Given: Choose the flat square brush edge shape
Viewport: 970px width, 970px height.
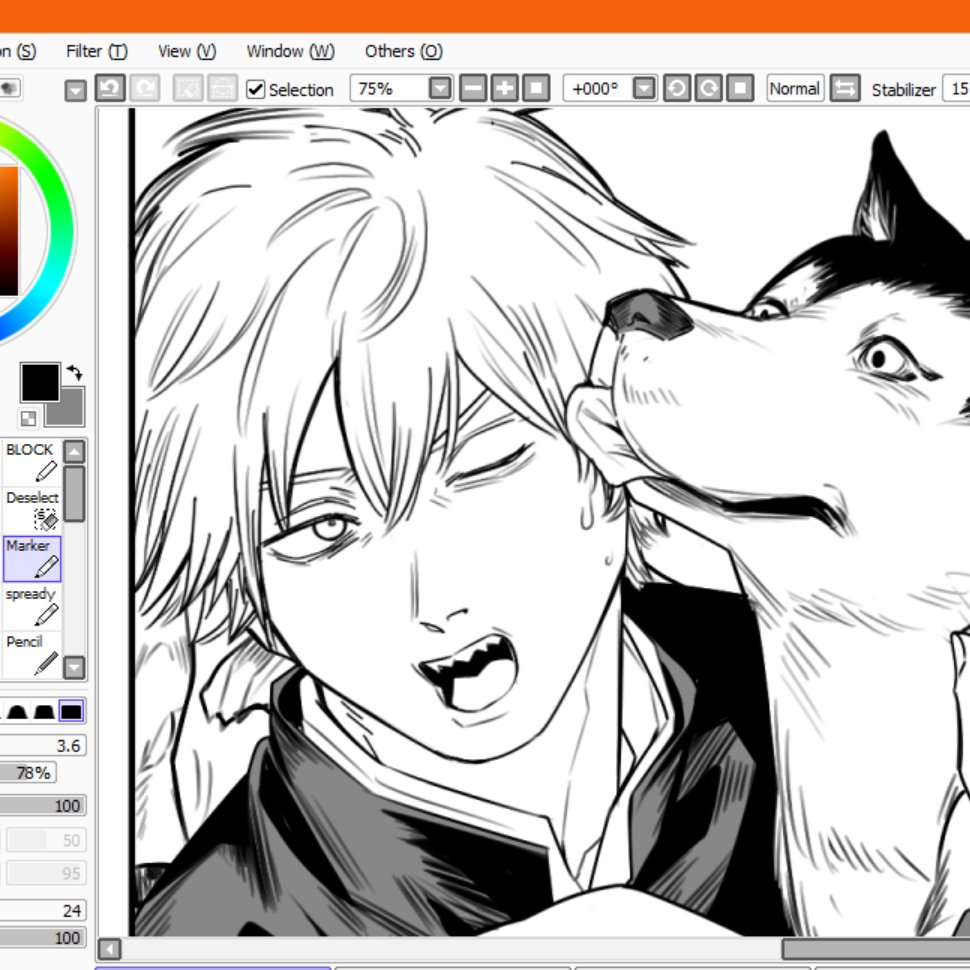Looking at the screenshot, I should [x=71, y=711].
